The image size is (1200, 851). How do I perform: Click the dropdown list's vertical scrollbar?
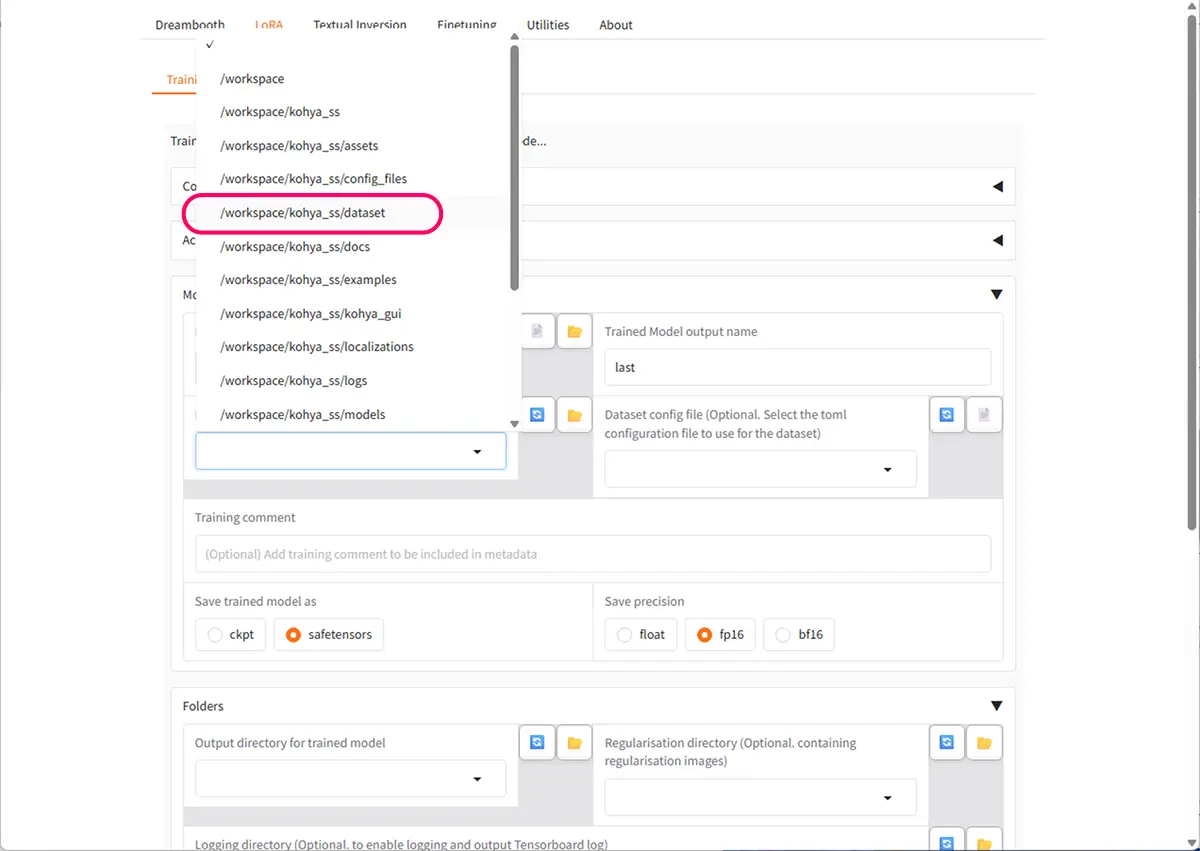tap(515, 167)
